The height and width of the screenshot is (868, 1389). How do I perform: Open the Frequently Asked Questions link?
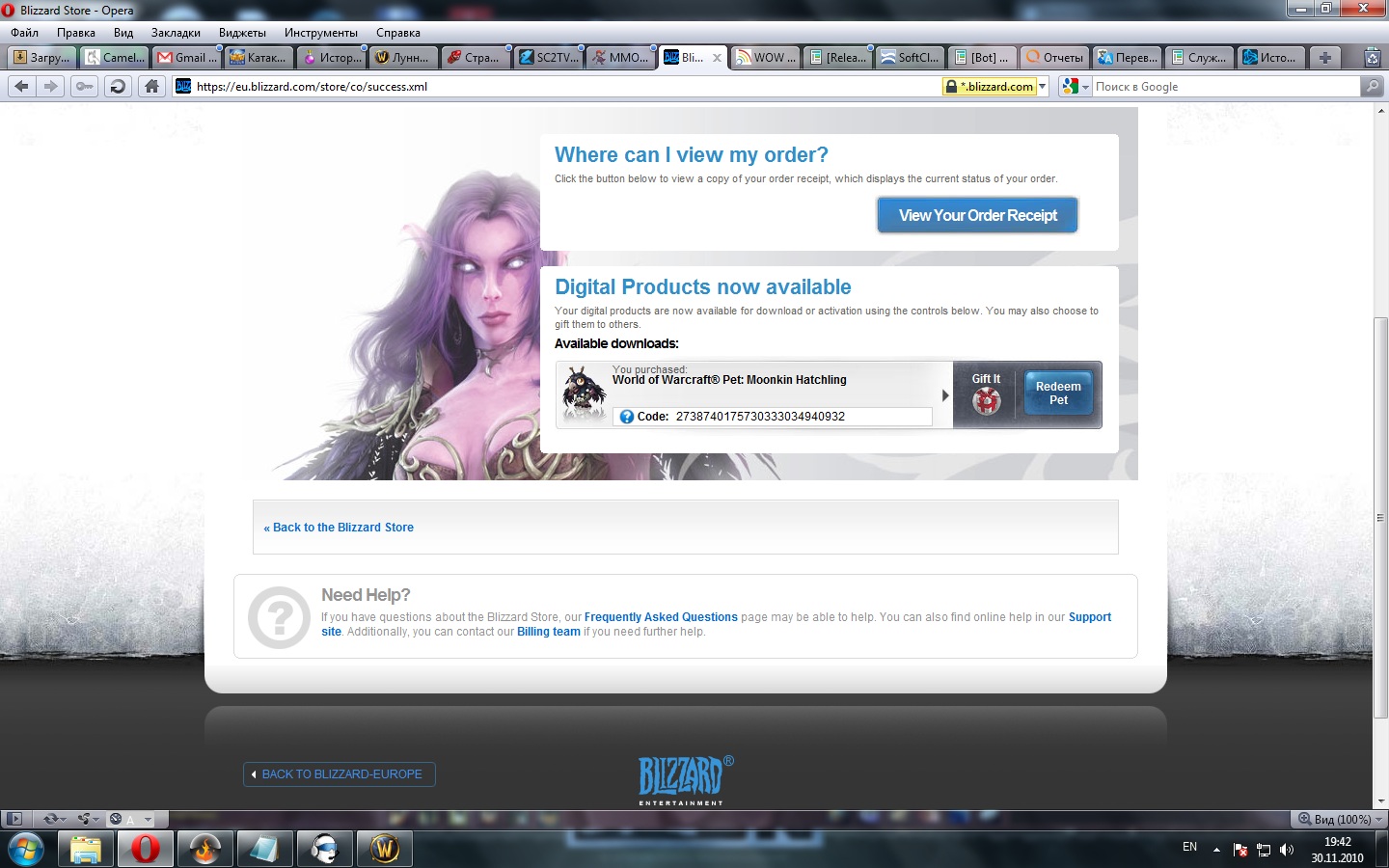pyautogui.click(x=661, y=617)
